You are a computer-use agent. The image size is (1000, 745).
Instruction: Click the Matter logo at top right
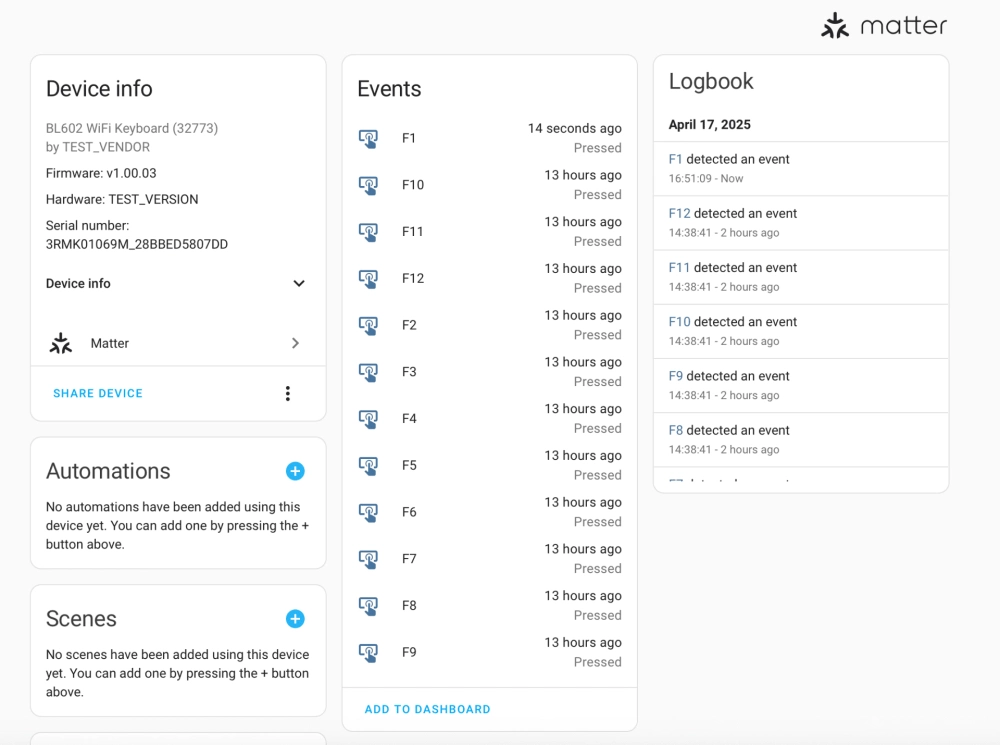(x=883, y=26)
